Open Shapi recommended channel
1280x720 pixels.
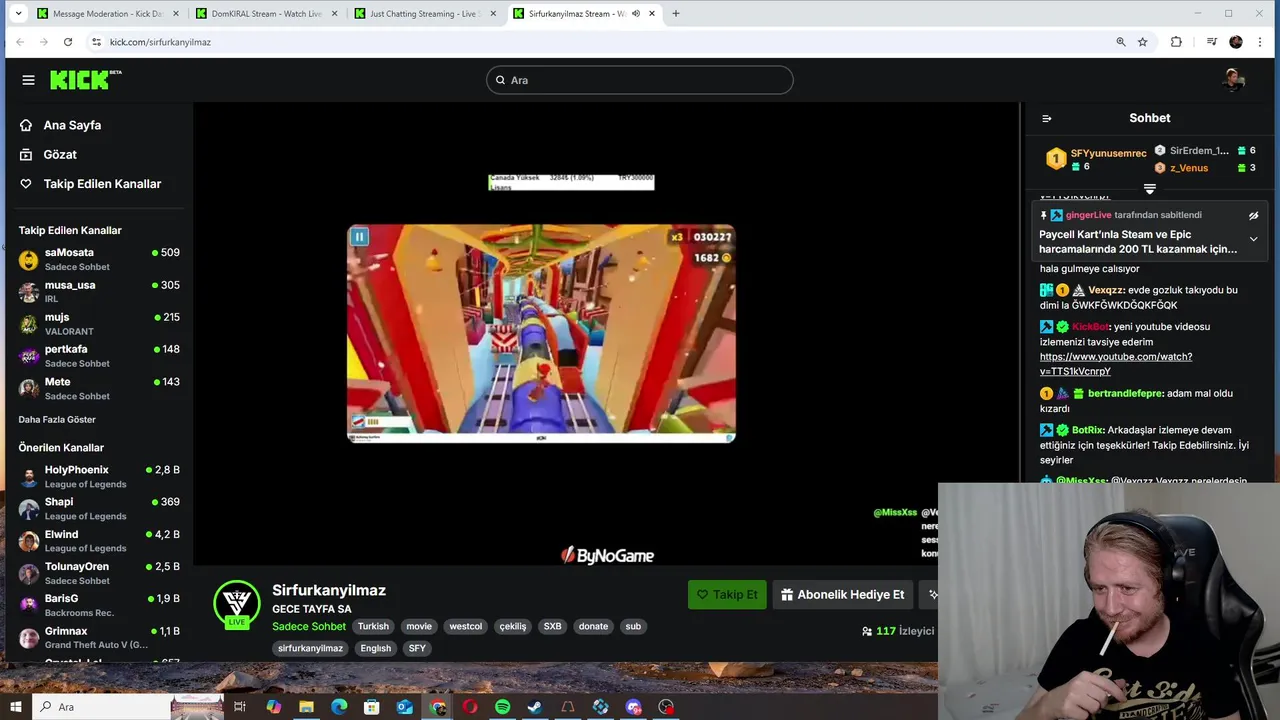click(99, 508)
